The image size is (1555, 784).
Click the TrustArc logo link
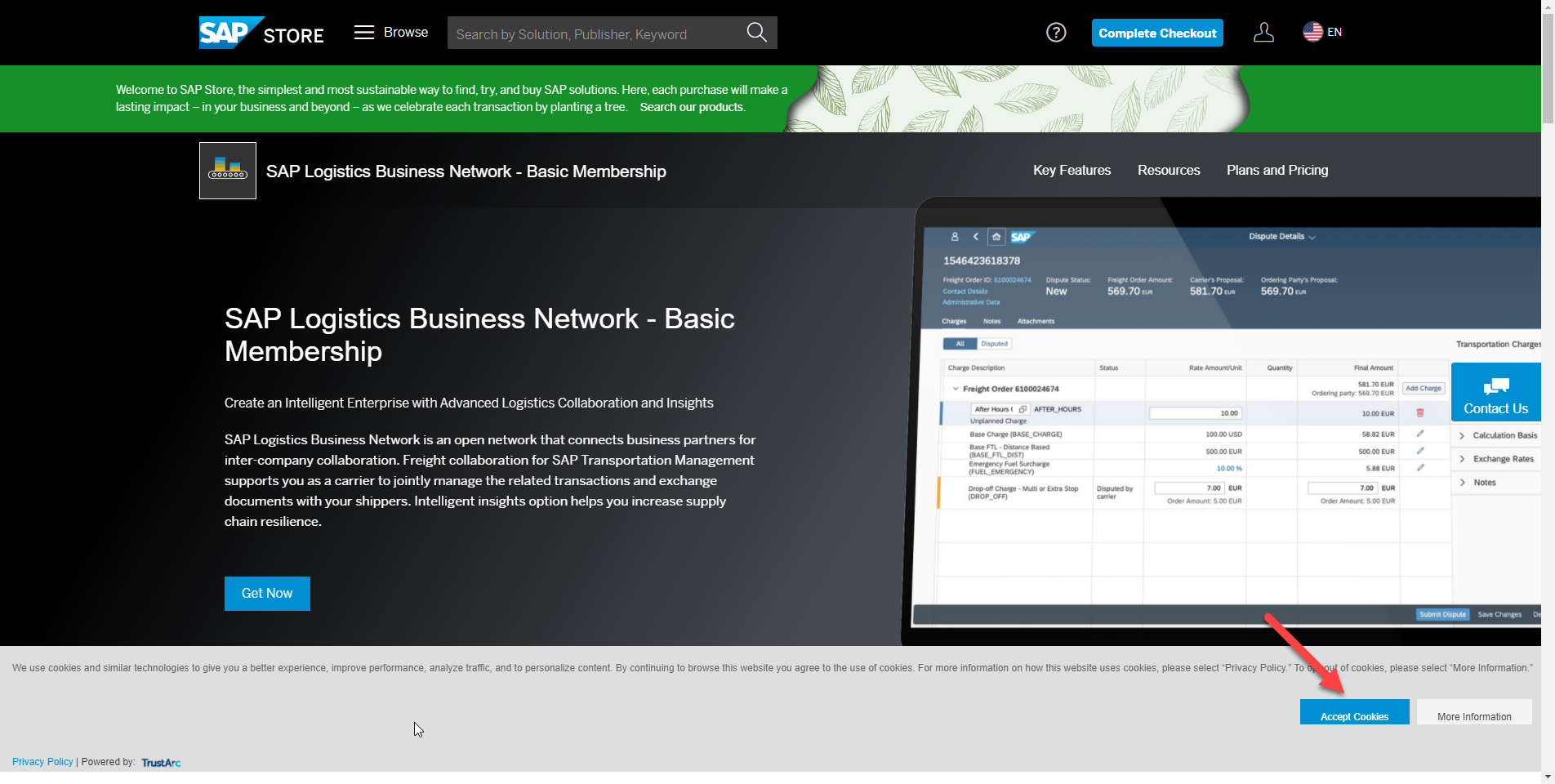(x=161, y=763)
